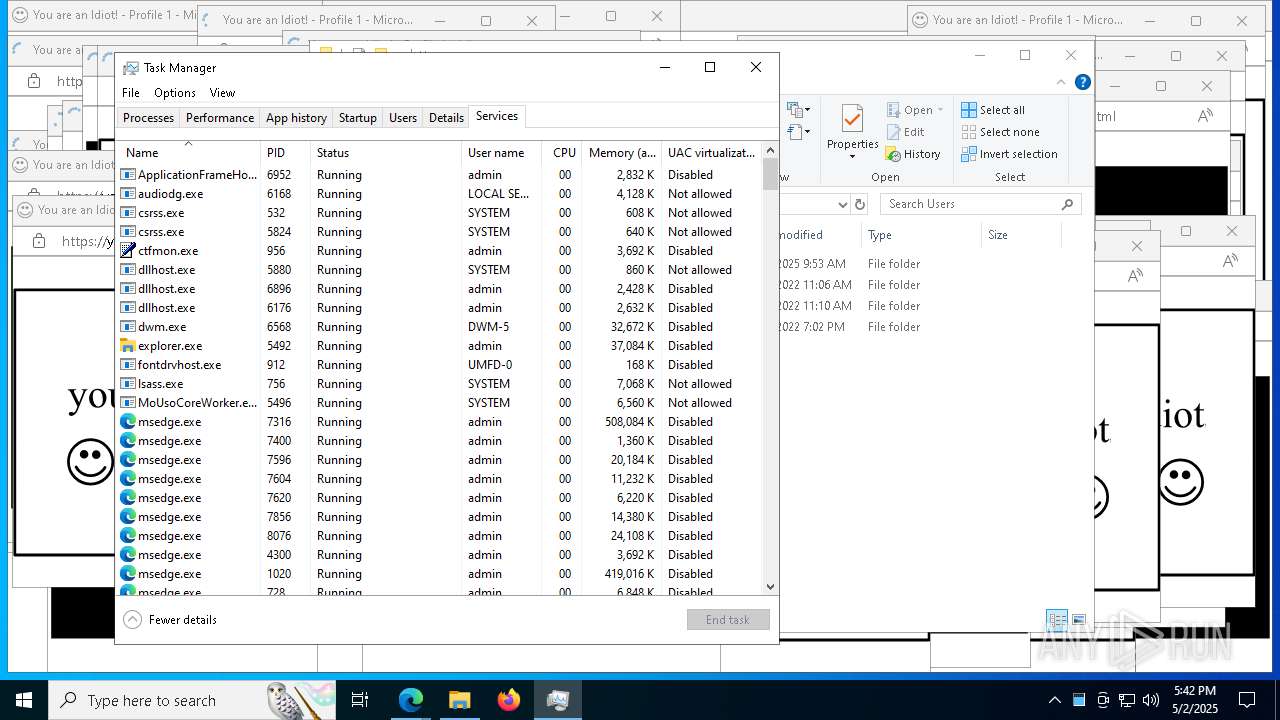Select msedge.exe icon with PID 7316
This screenshot has height=720, width=1280.
point(128,422)
